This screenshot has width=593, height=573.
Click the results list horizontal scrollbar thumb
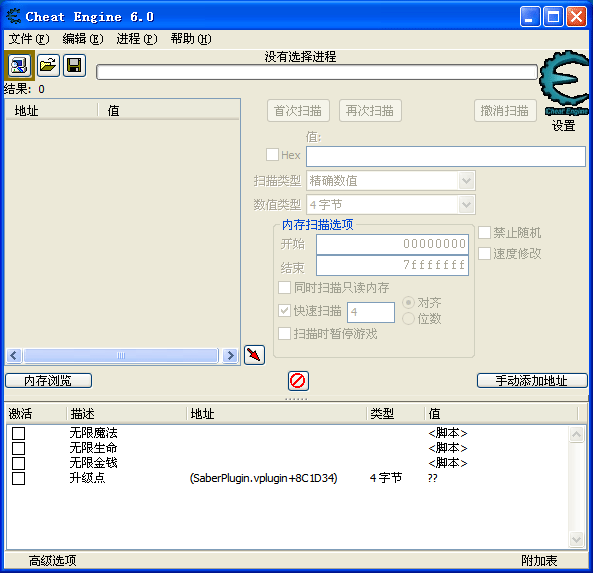tap(121, 356)
